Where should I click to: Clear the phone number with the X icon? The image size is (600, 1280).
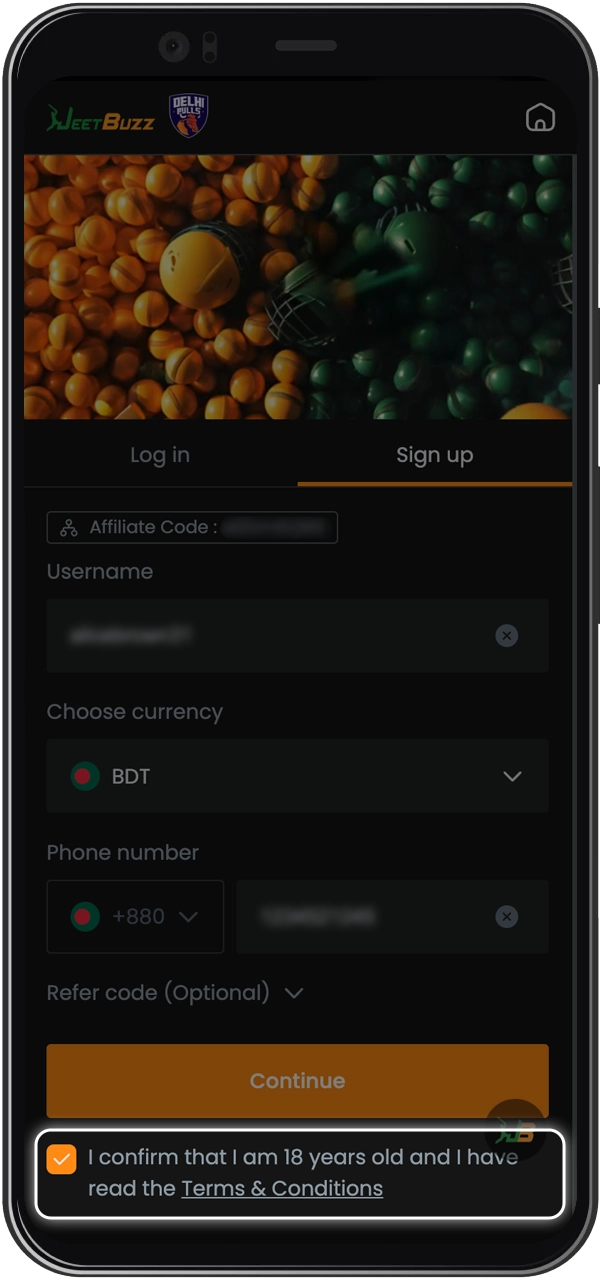507,917
